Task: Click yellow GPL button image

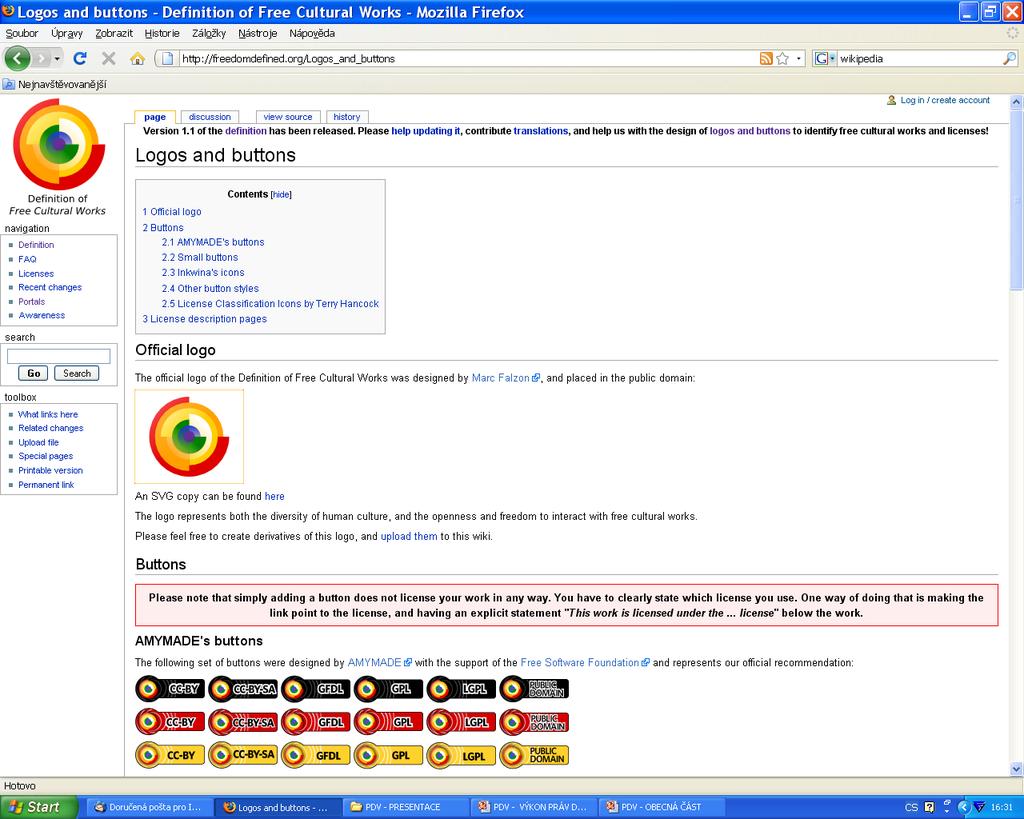Action: pos(389,755)
